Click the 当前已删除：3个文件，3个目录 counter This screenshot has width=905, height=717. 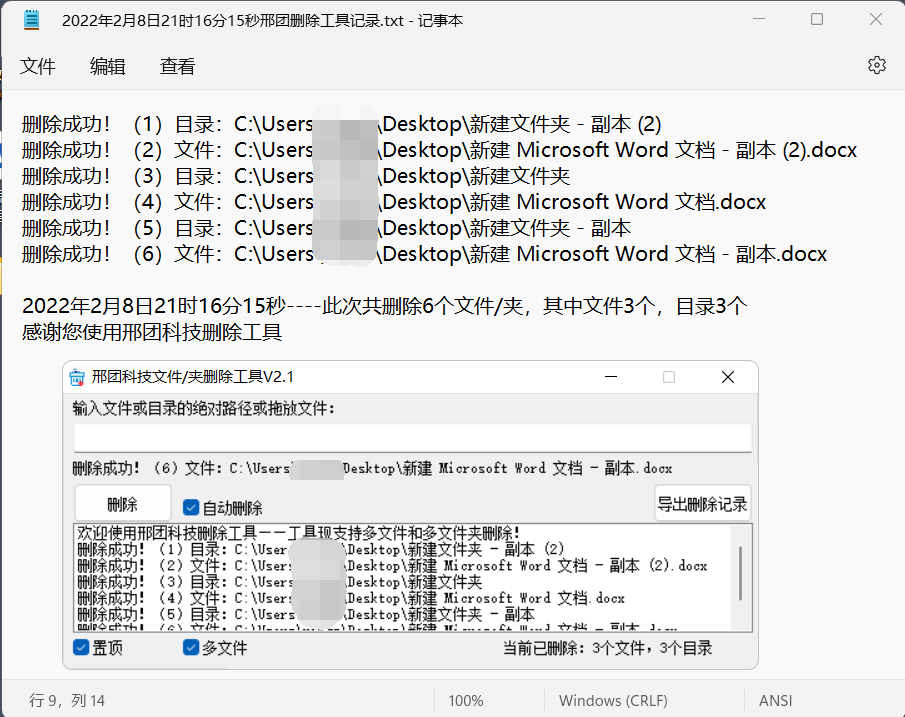tap(607, 648)
